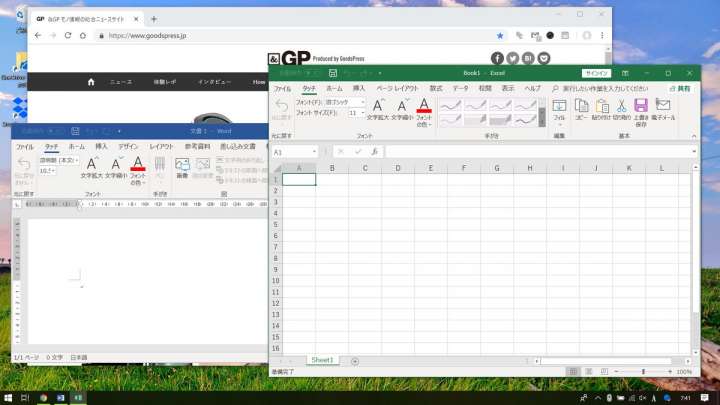The image size is (720, 405).
Task: Collapse the Excel ribbon with the caret
Action: click(694, 136)
